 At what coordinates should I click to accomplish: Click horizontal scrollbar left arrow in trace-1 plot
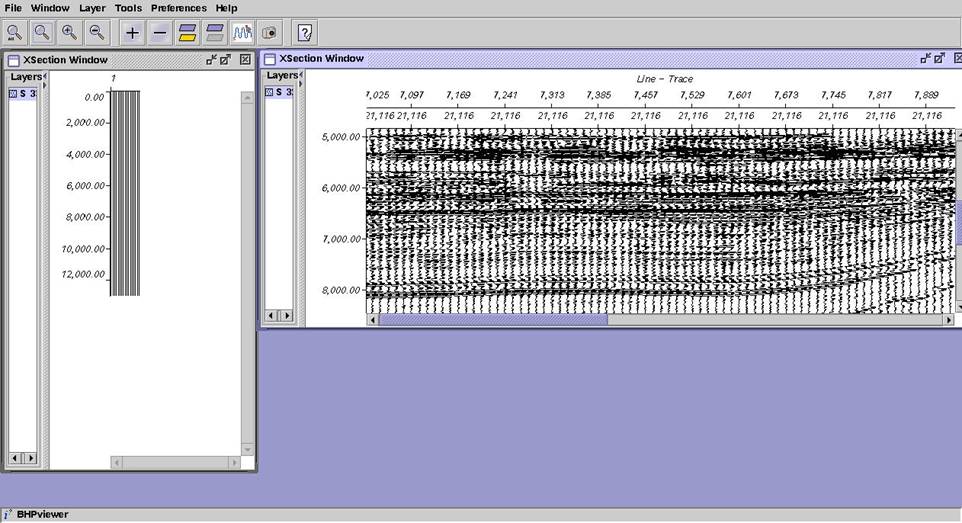117,462
